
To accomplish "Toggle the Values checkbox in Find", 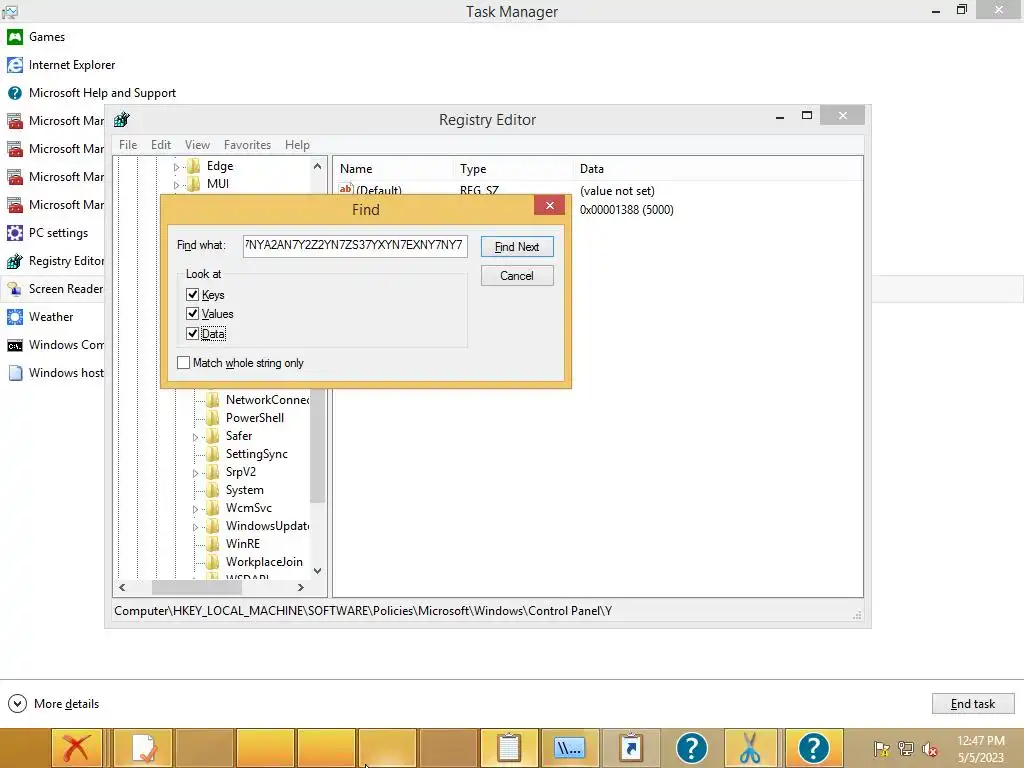I will click(192, 313).
